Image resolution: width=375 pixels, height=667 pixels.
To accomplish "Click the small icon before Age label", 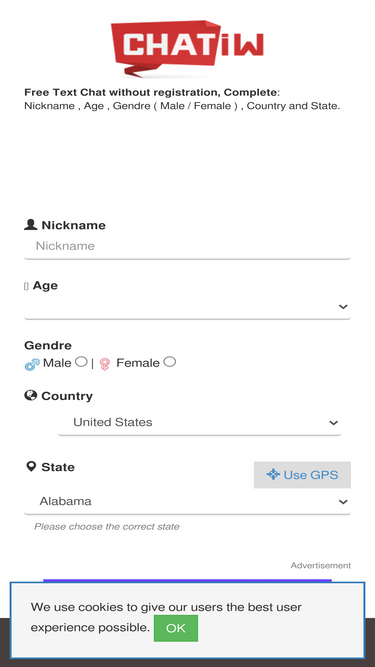I will pyautogui.click(x=26, y=287).
